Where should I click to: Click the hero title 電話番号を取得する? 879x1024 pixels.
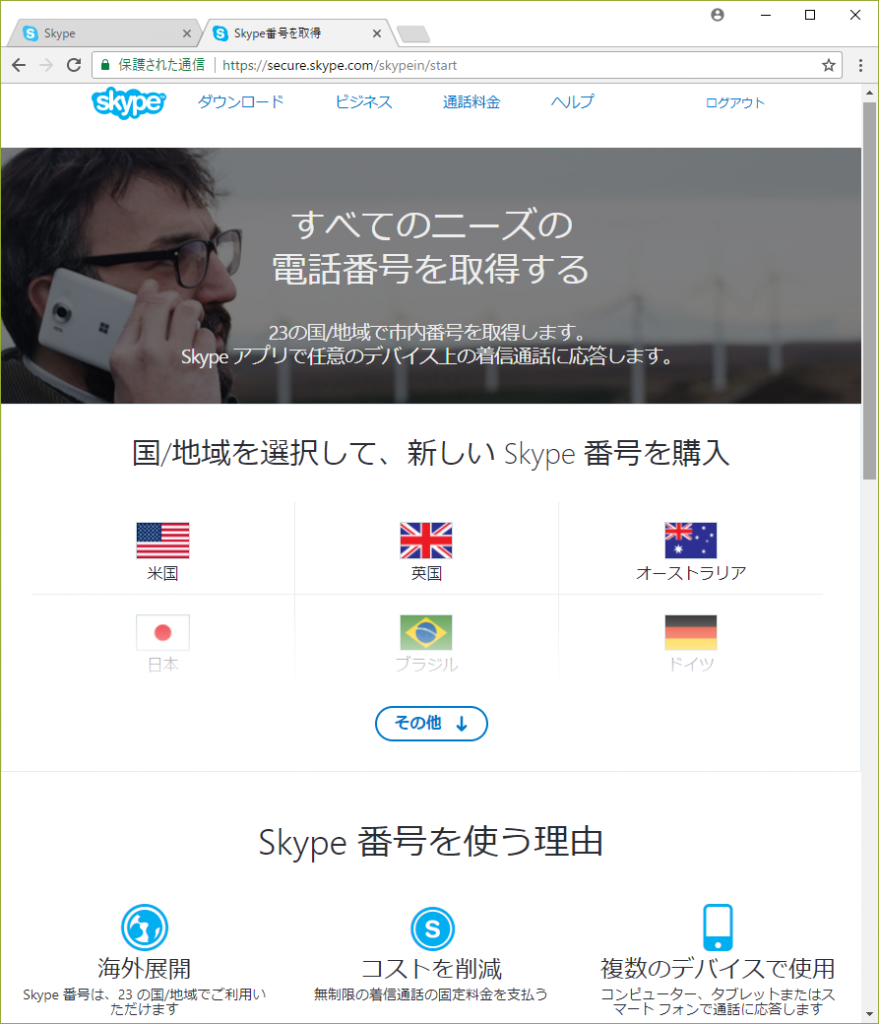431,269
